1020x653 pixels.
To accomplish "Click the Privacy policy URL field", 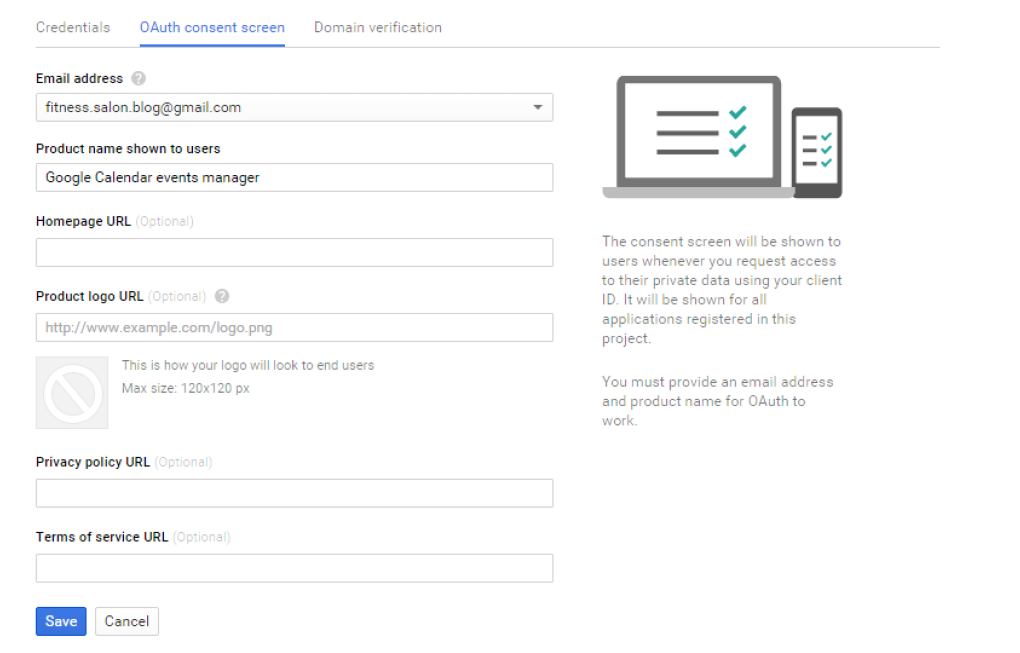I will [x=295, y=494].
